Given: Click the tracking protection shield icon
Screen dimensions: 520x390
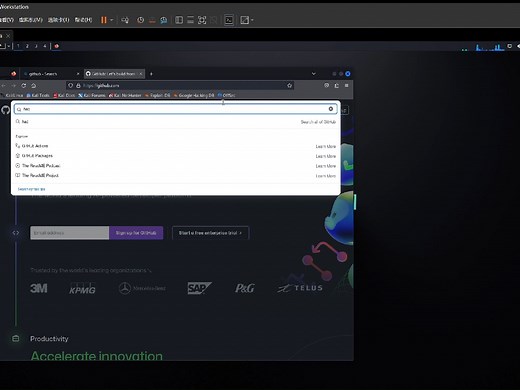Looking at the screenshot, I should 70,86.
